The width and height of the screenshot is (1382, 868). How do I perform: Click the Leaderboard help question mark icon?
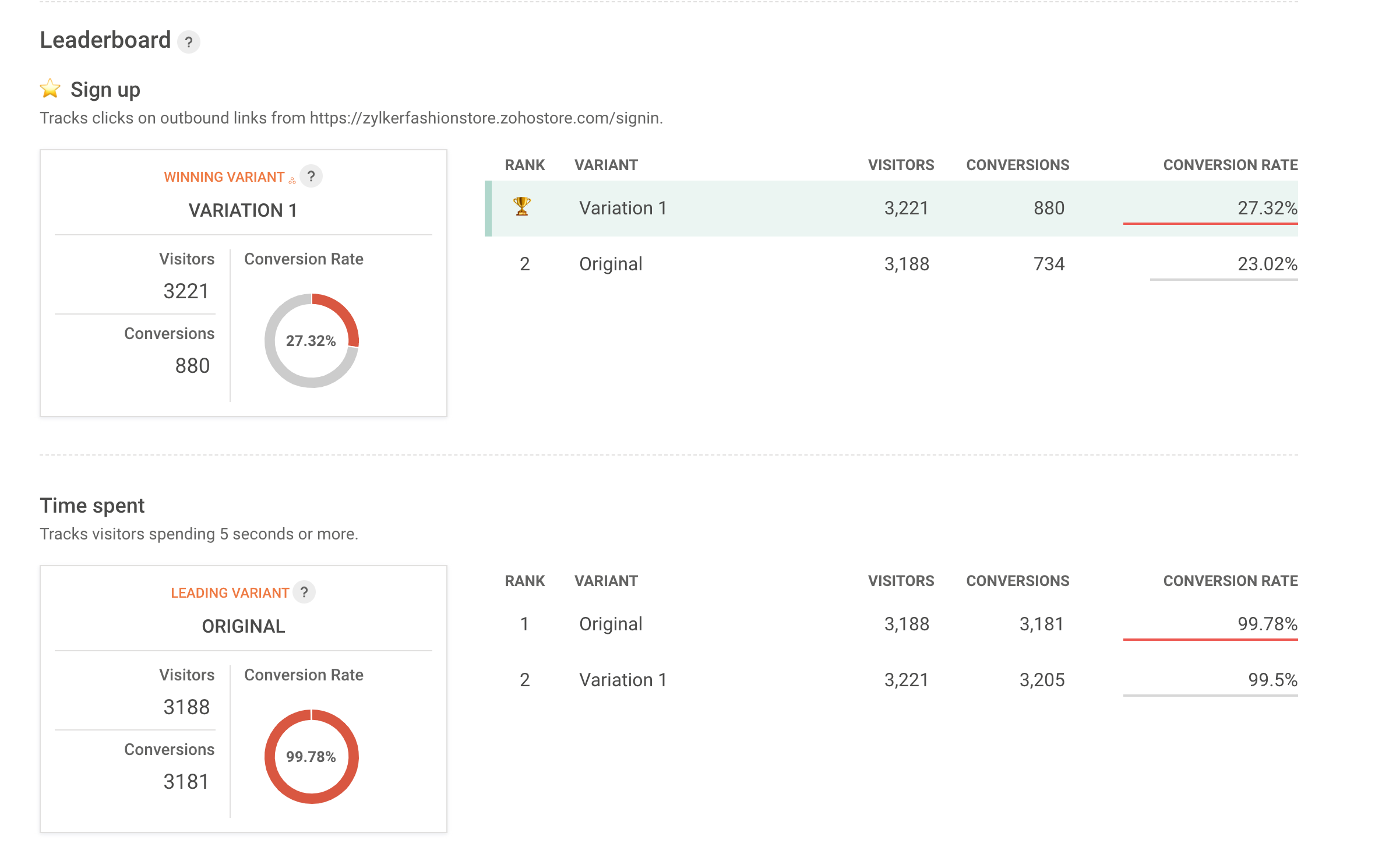[x=188, y=42]
